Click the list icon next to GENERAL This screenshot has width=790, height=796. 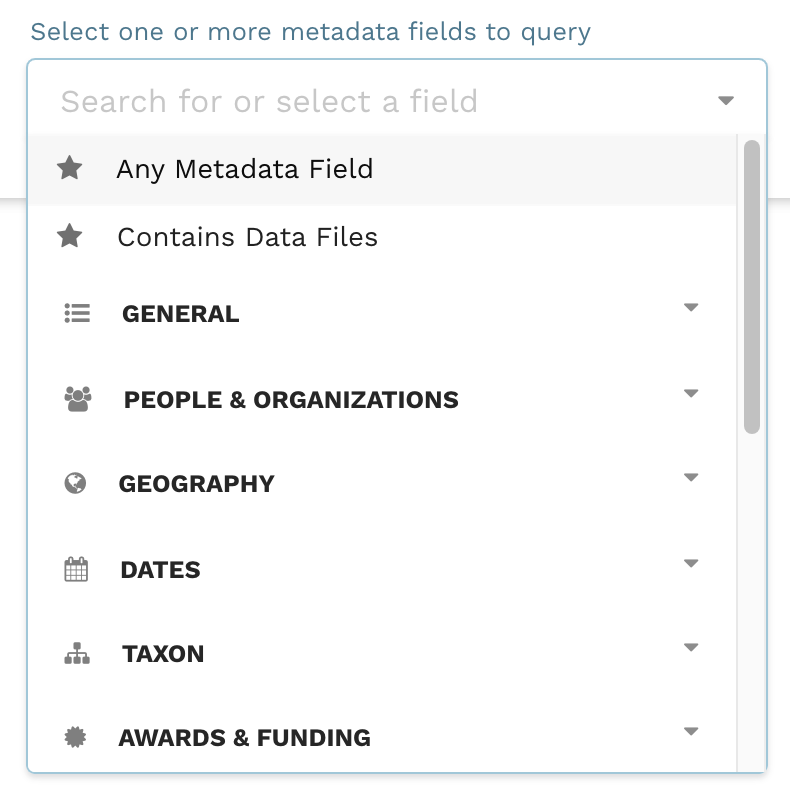tap(77, 313)
